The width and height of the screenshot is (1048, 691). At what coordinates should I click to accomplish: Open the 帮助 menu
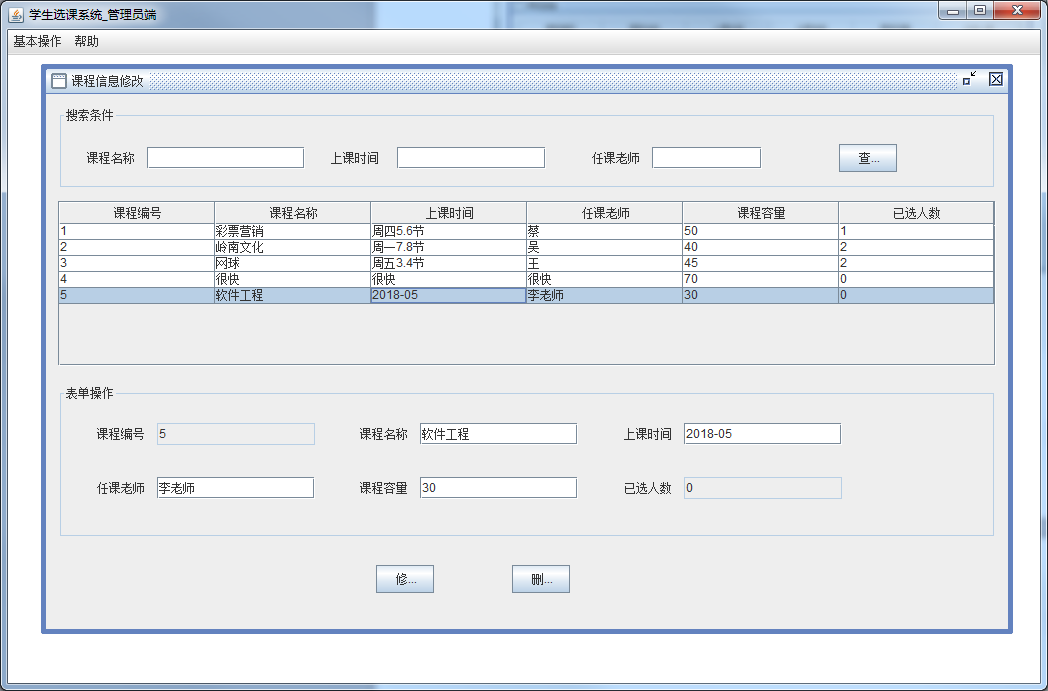(x=85, y=42)
